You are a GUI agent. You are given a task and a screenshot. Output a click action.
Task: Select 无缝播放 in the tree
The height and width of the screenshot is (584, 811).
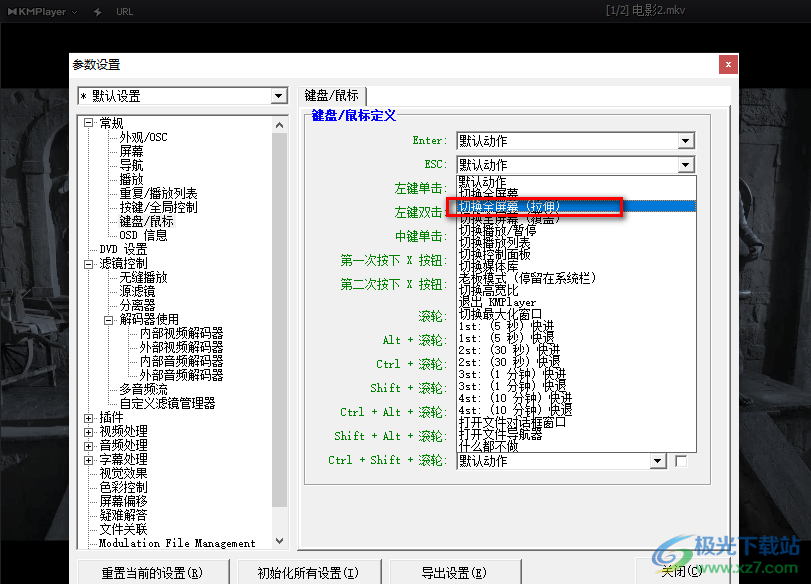(x=143, y=277)
